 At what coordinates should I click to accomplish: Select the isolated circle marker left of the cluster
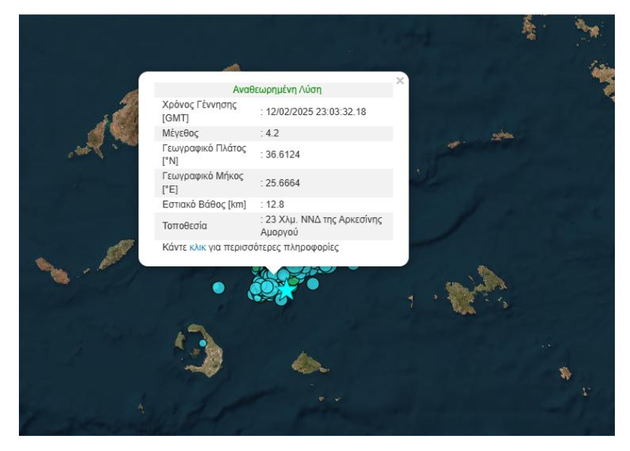pos(218,288)
